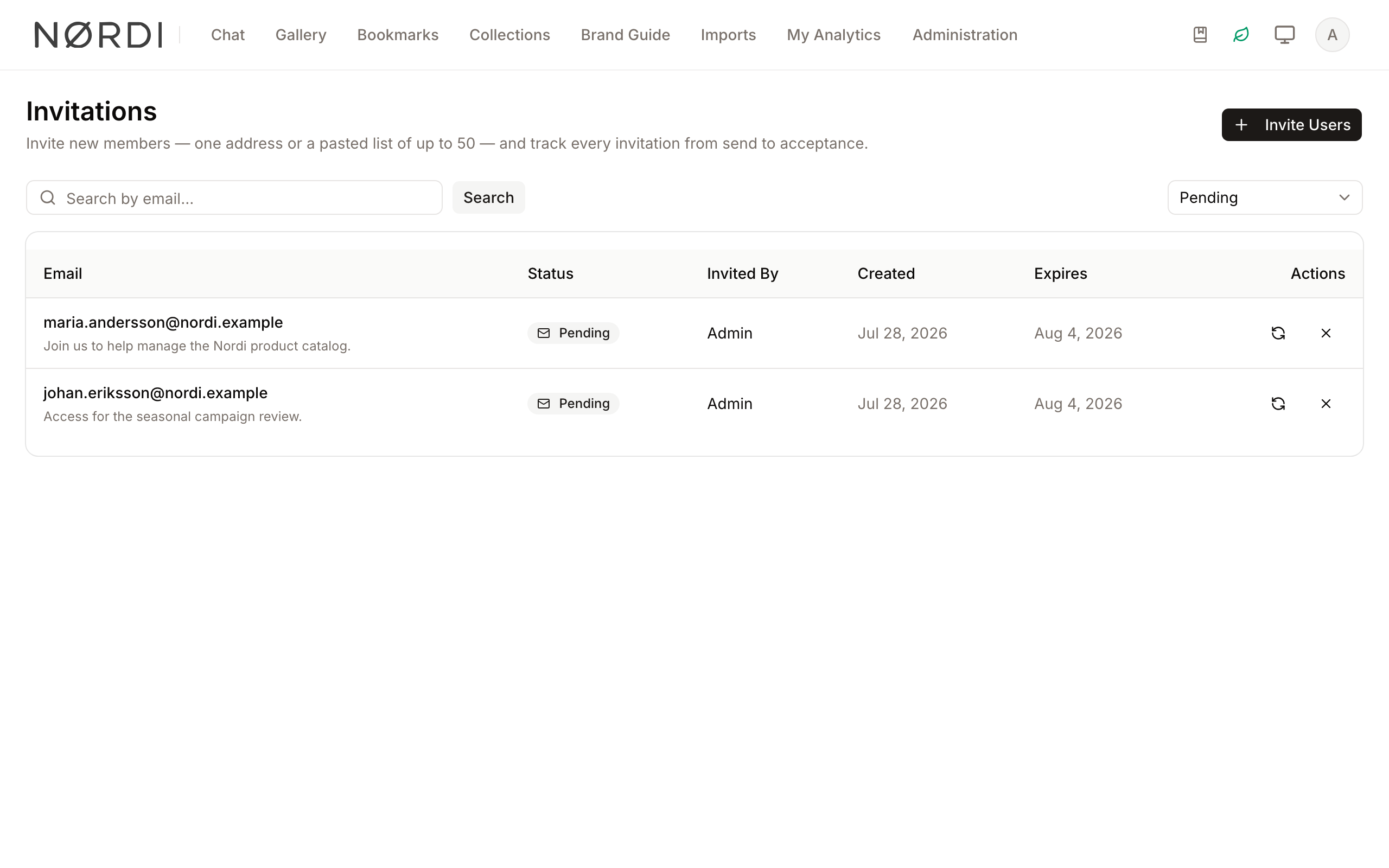The height and width of the screenshot is (868, 1389).
Task: Click the green leaf icon
Action: pyautogui.click(x=1241, y=34)
